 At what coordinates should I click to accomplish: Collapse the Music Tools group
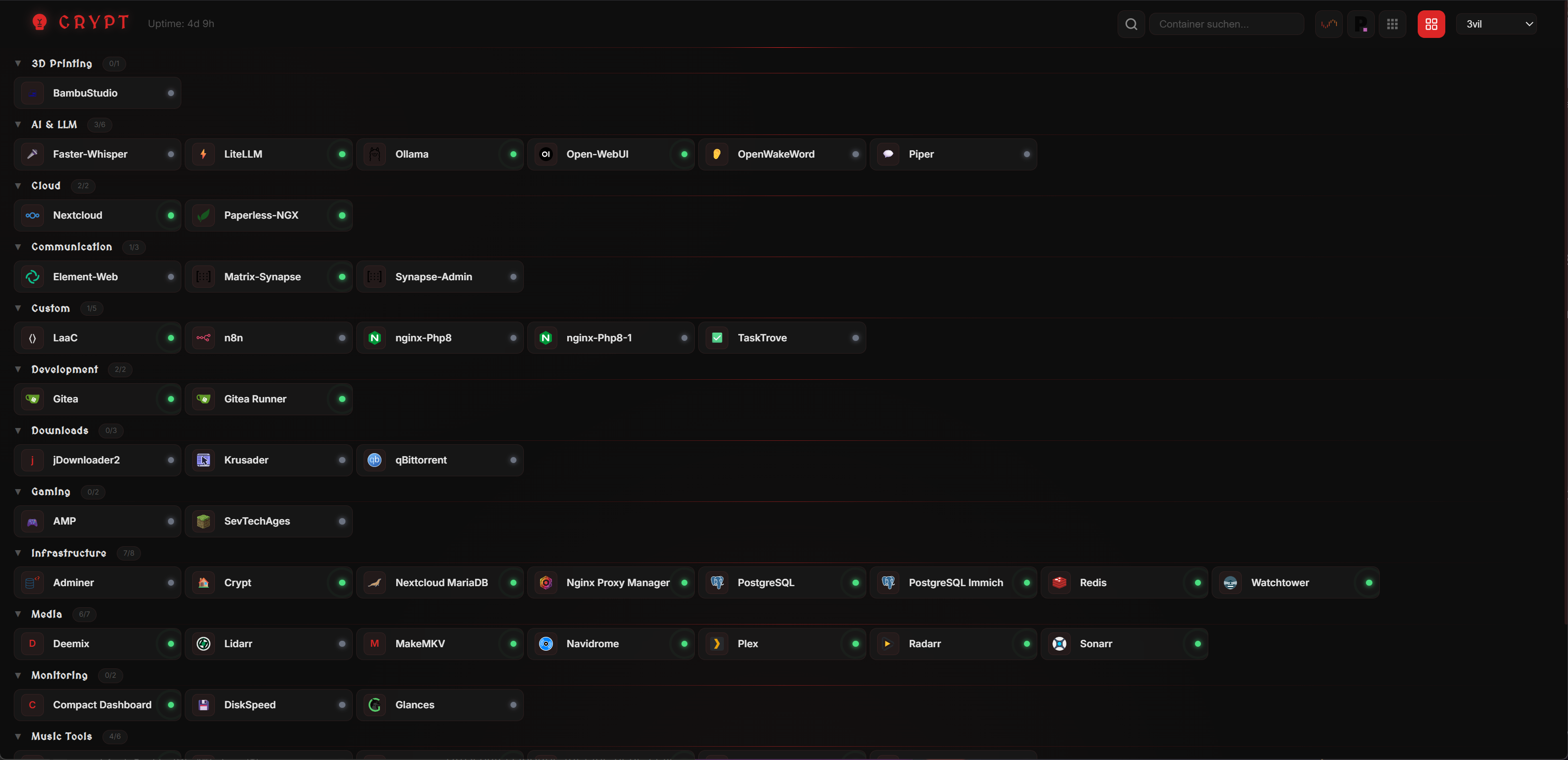(x=18, y=736)
